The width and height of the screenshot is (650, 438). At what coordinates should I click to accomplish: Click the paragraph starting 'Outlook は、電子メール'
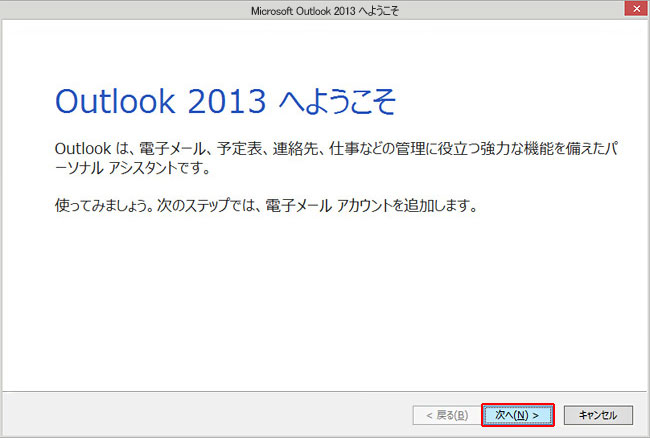point(336,158)
